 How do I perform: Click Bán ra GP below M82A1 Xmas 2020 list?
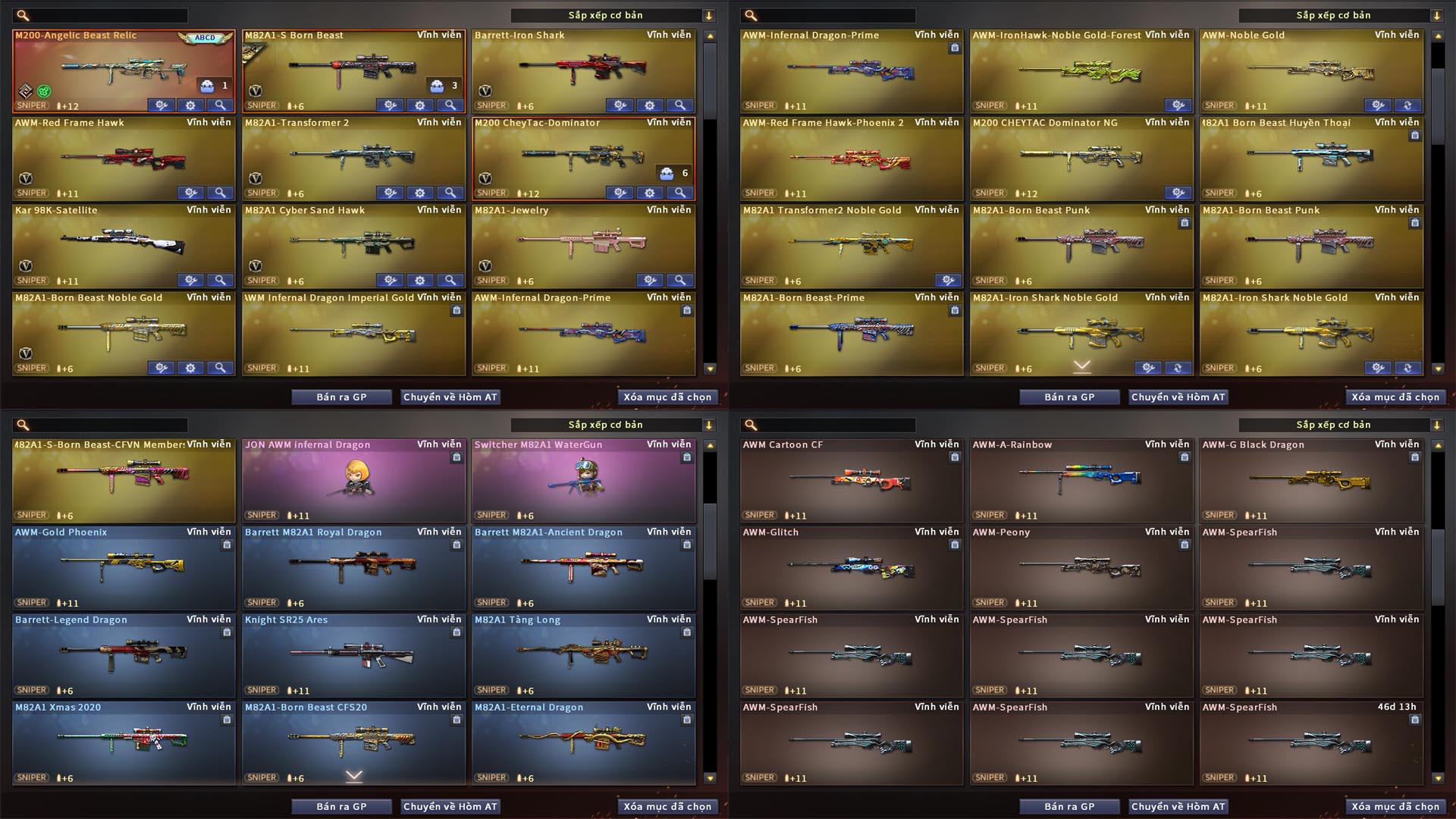point(341,806)
